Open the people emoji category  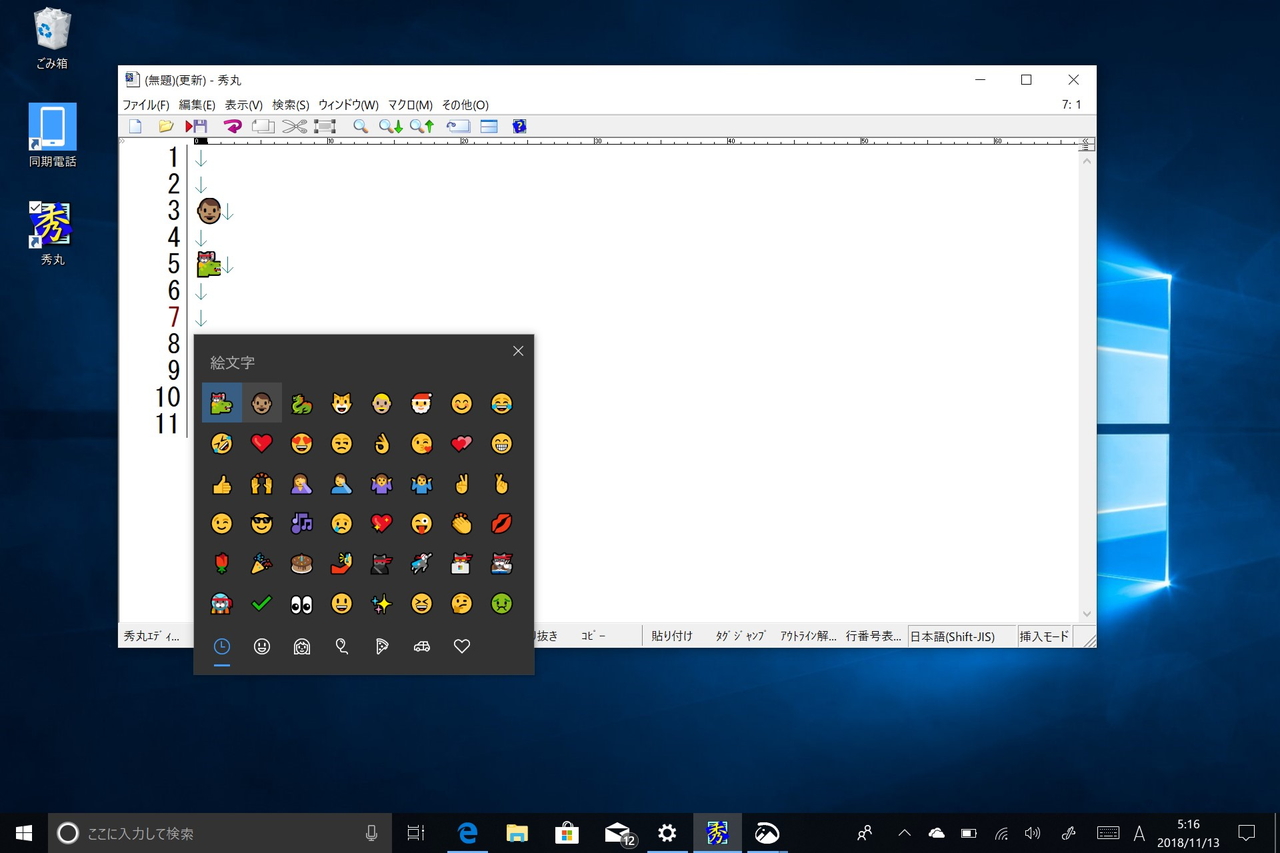[301, 646]
